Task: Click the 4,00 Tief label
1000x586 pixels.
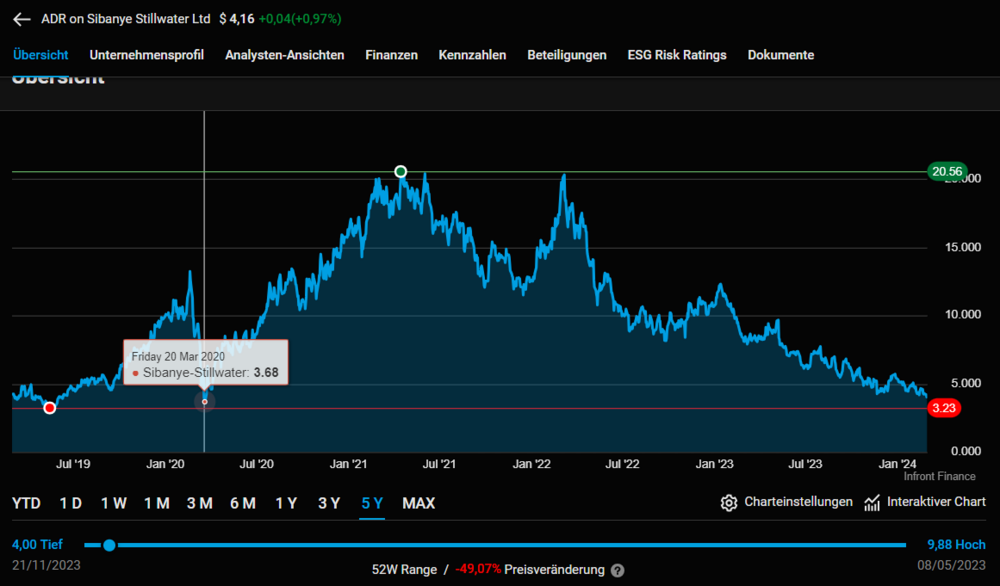Action: pos(38,545)
